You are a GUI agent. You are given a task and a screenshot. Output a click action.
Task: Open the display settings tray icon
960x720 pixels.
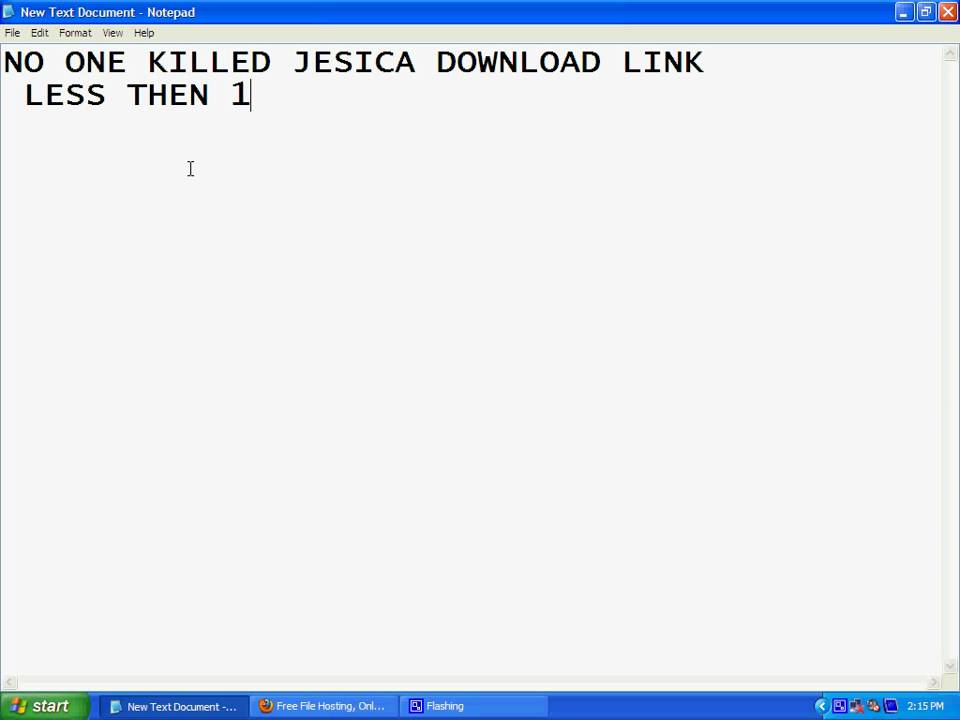pos(839,706)
